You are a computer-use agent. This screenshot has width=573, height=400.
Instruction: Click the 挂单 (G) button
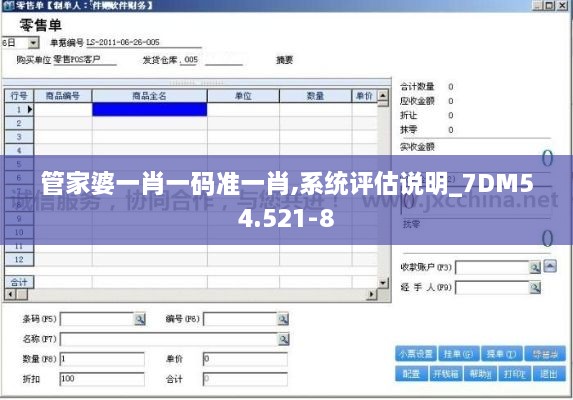click(x=459, y=354)
